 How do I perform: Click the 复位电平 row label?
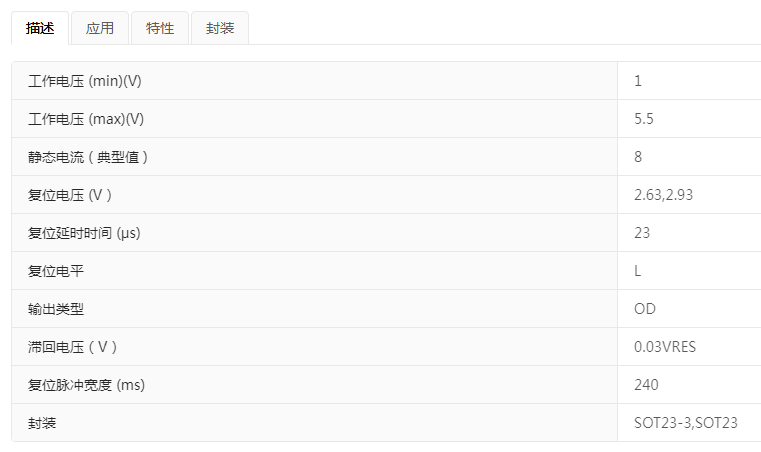(x=56, y=271)
